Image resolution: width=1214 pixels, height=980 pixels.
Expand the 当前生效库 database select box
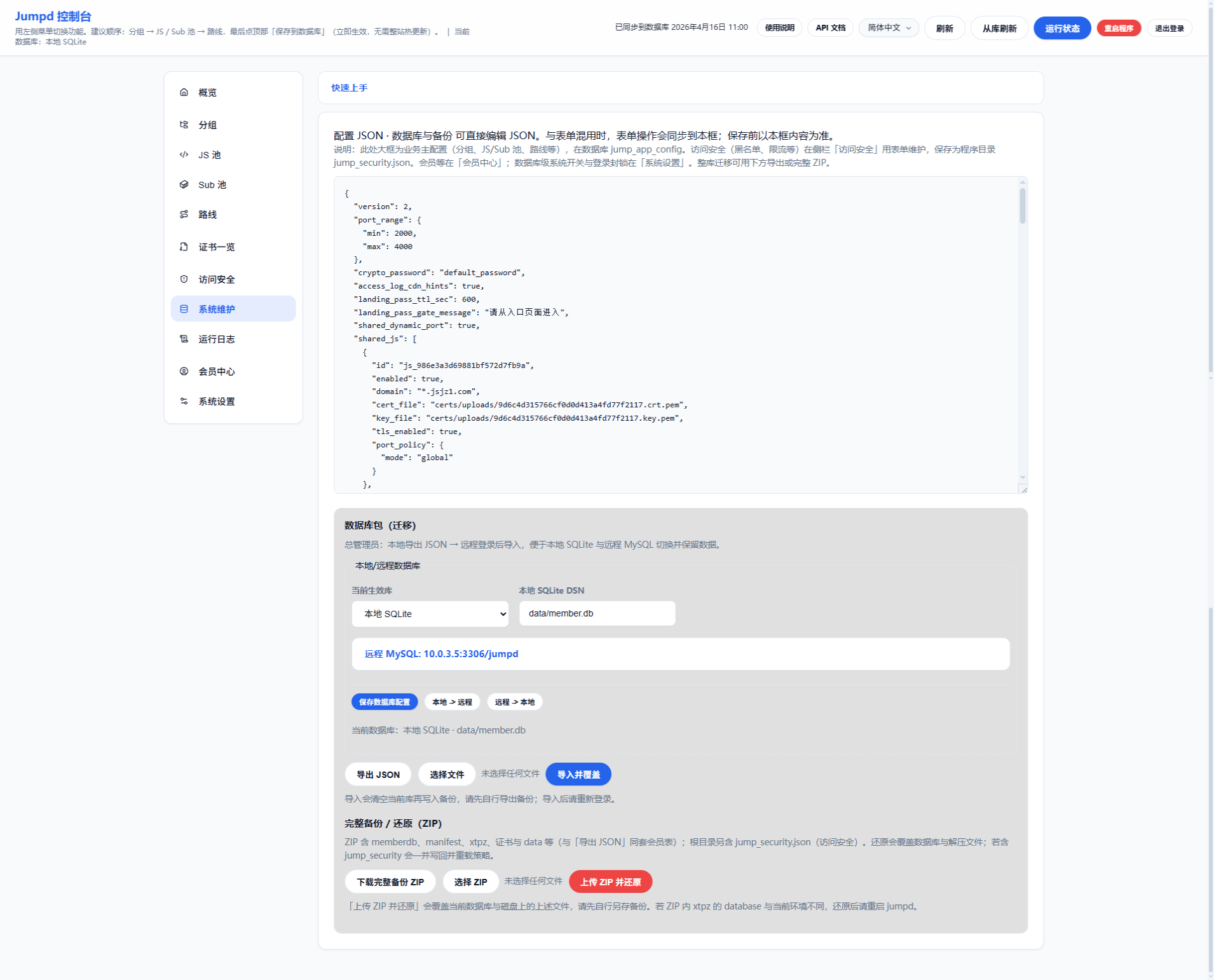pyautogui.click(x=430, y=614)
